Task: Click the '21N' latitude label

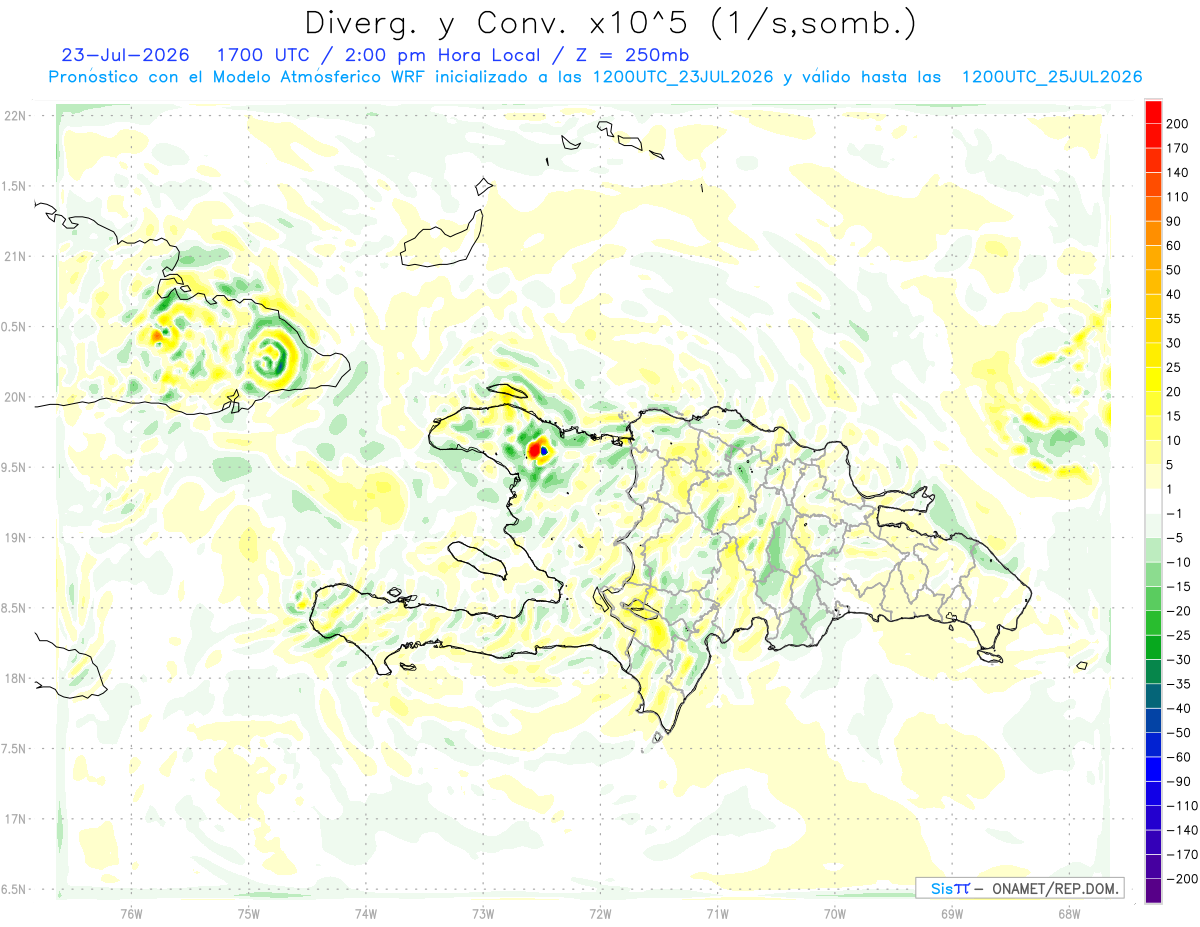Action: (x=14, y=256)
